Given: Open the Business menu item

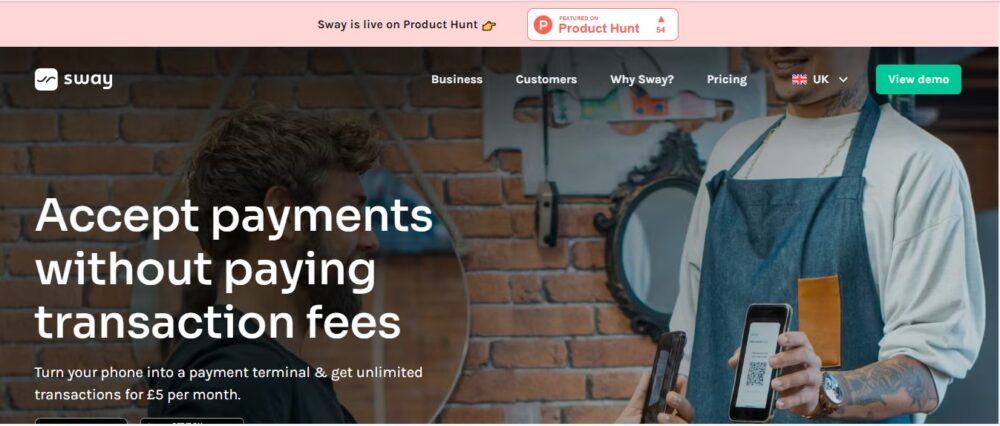Looking at the screenshot, I should (x=457, y=80).
